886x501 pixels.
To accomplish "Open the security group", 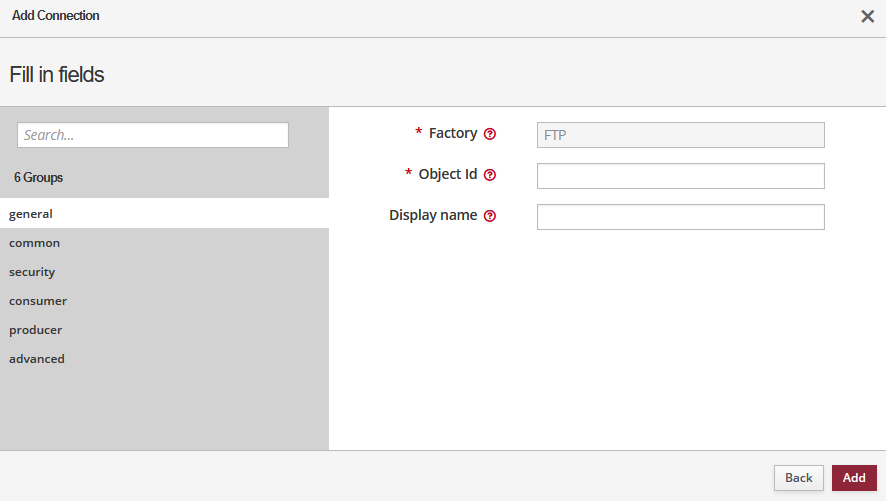I will (x=32, y=272).
